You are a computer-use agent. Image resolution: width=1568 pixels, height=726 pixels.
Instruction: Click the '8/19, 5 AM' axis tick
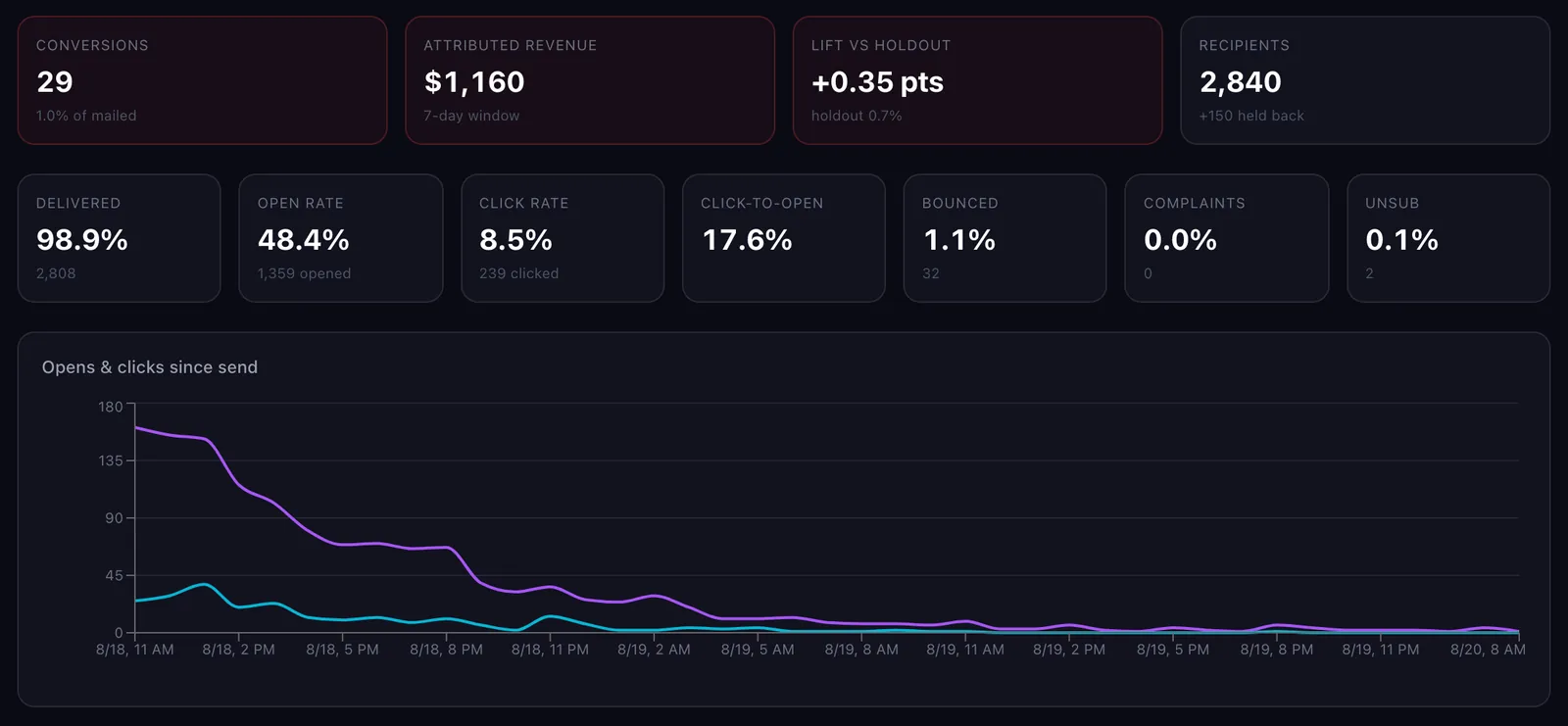pyautogui.click(x=758, y=650)
